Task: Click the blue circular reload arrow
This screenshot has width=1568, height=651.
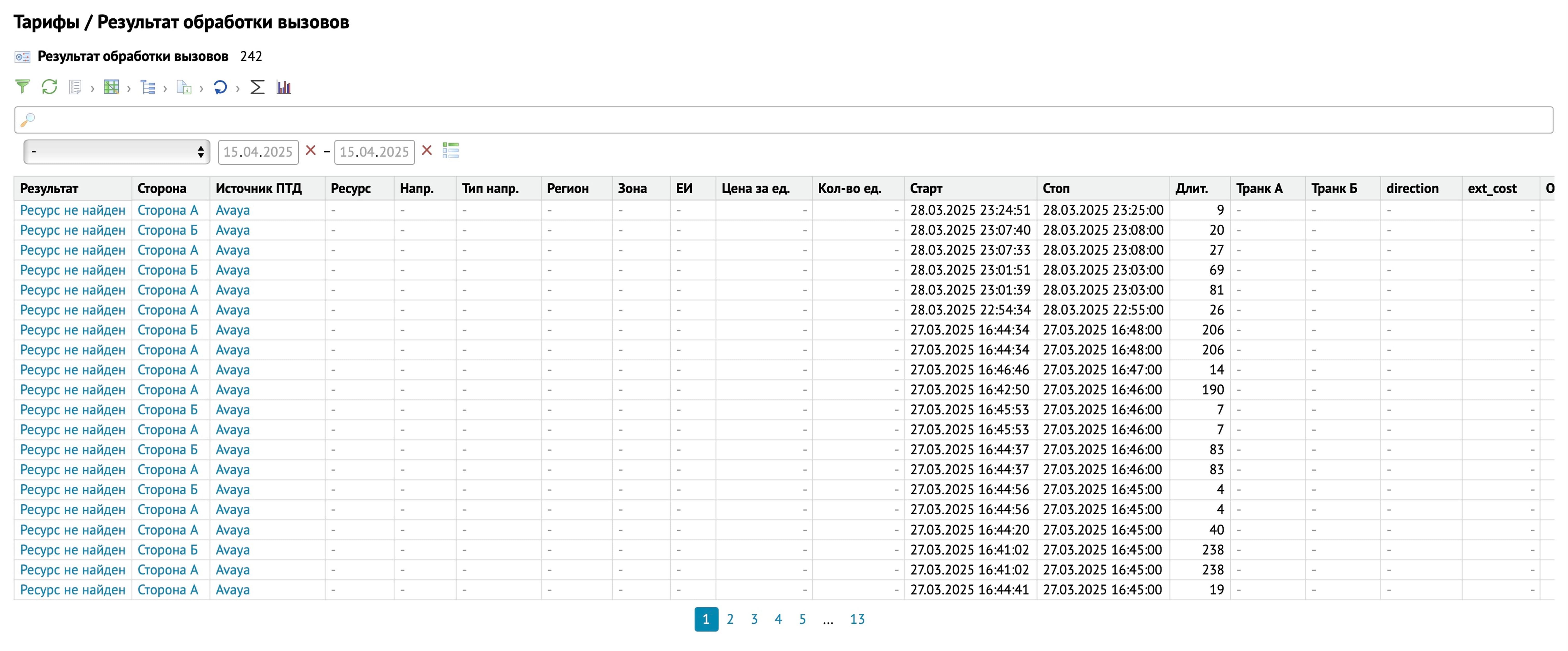Action: point(220,87)
